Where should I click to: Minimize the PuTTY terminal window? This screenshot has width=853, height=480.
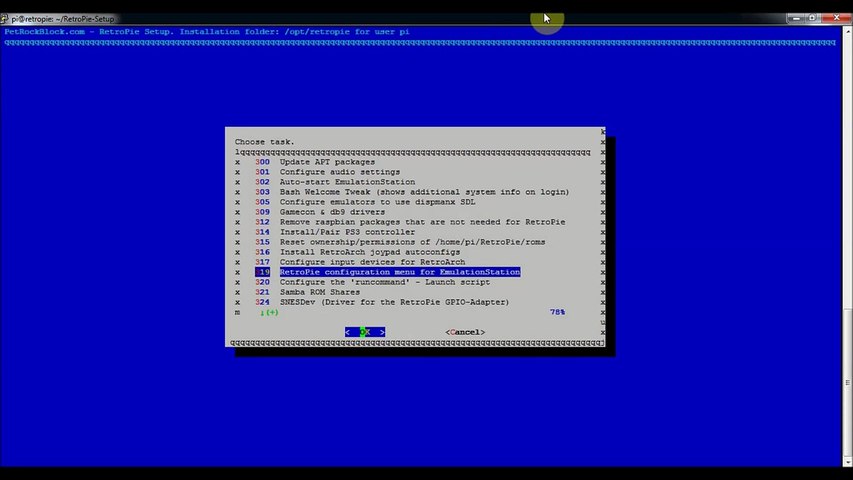click(x=796, y=18)
